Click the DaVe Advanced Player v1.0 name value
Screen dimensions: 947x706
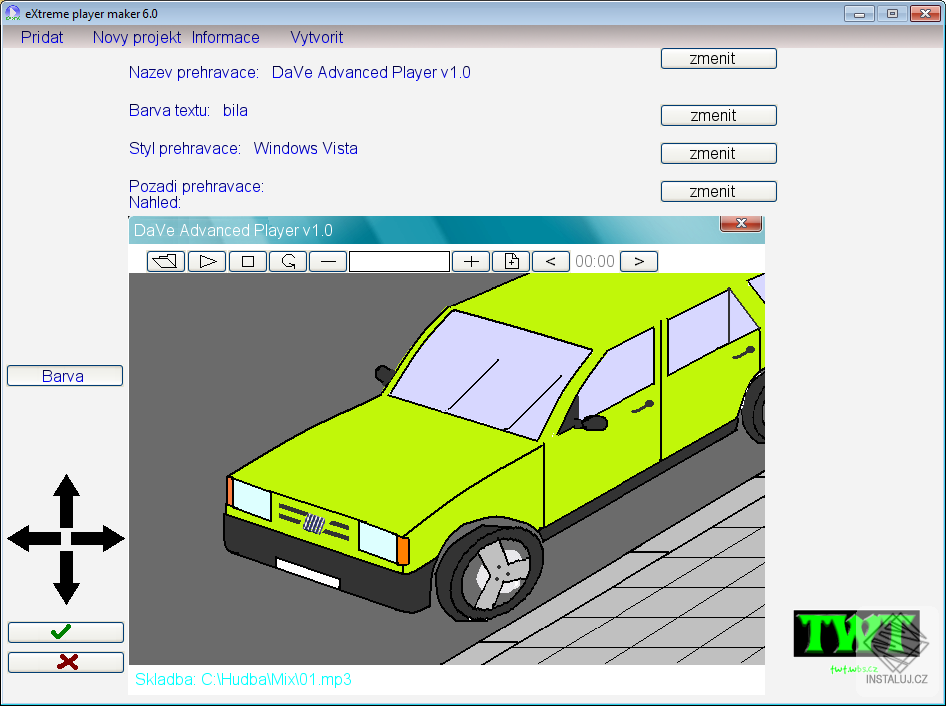click(371, 72)
